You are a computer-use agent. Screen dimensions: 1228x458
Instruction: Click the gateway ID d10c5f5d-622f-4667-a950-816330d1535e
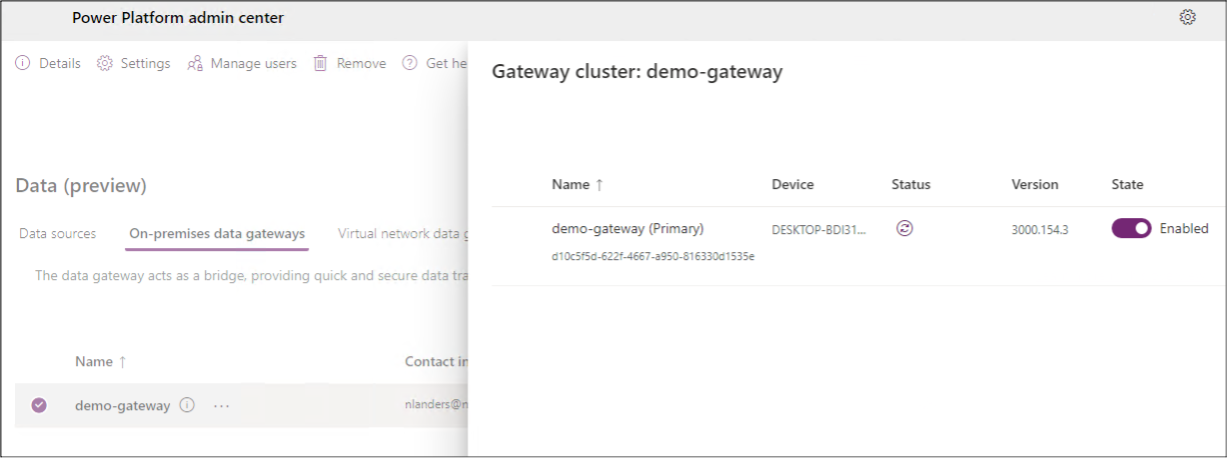[x=653, y=256]
